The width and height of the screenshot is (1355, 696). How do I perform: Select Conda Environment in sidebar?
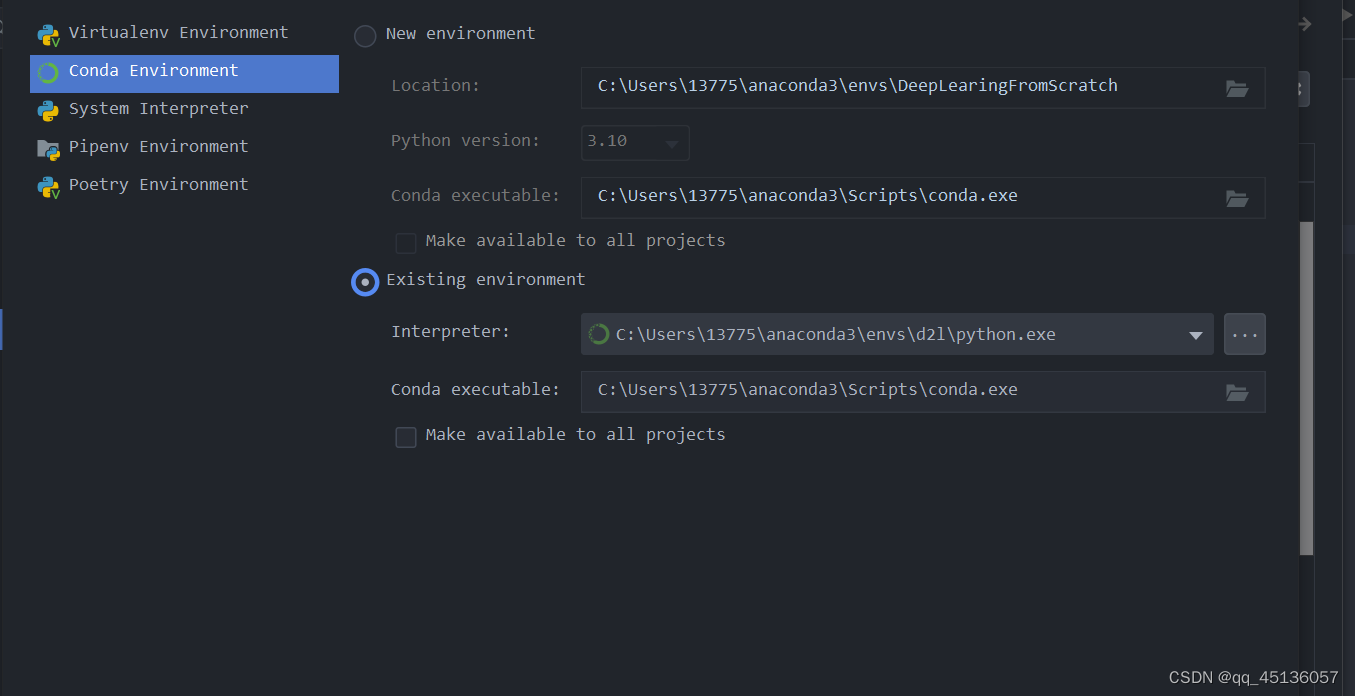(184, 73)
